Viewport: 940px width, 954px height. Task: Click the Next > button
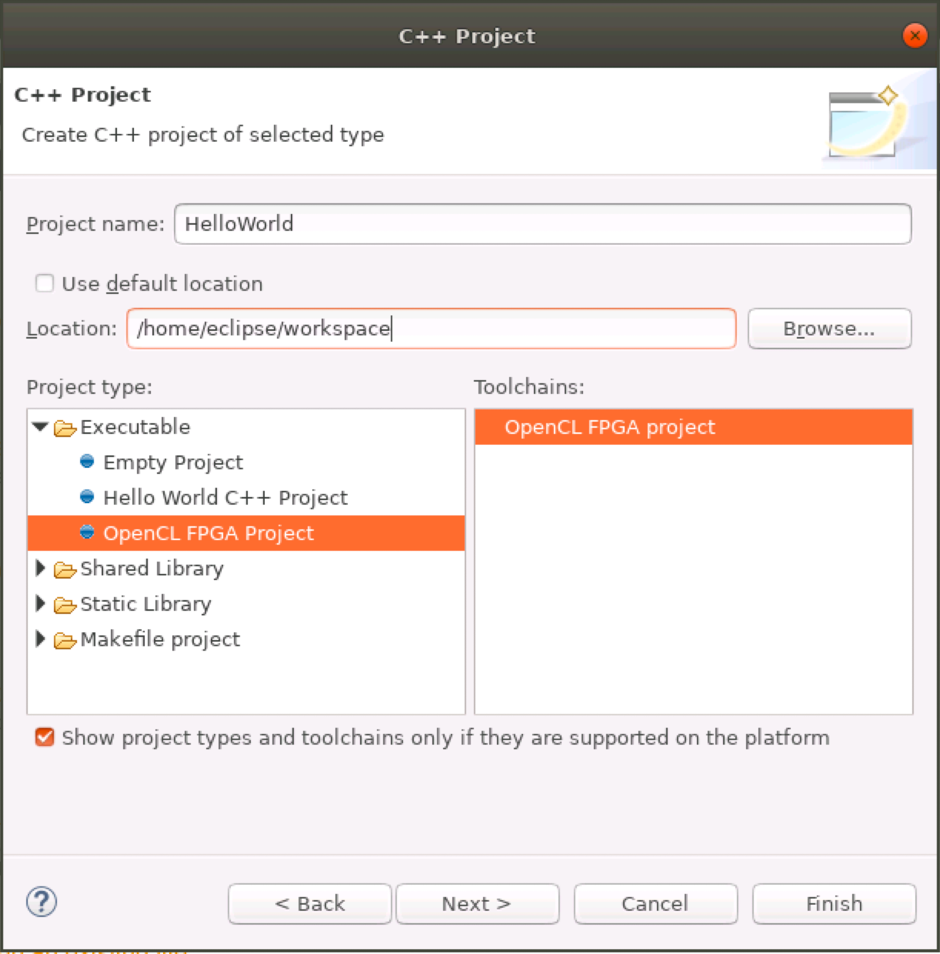coord(476,904)
